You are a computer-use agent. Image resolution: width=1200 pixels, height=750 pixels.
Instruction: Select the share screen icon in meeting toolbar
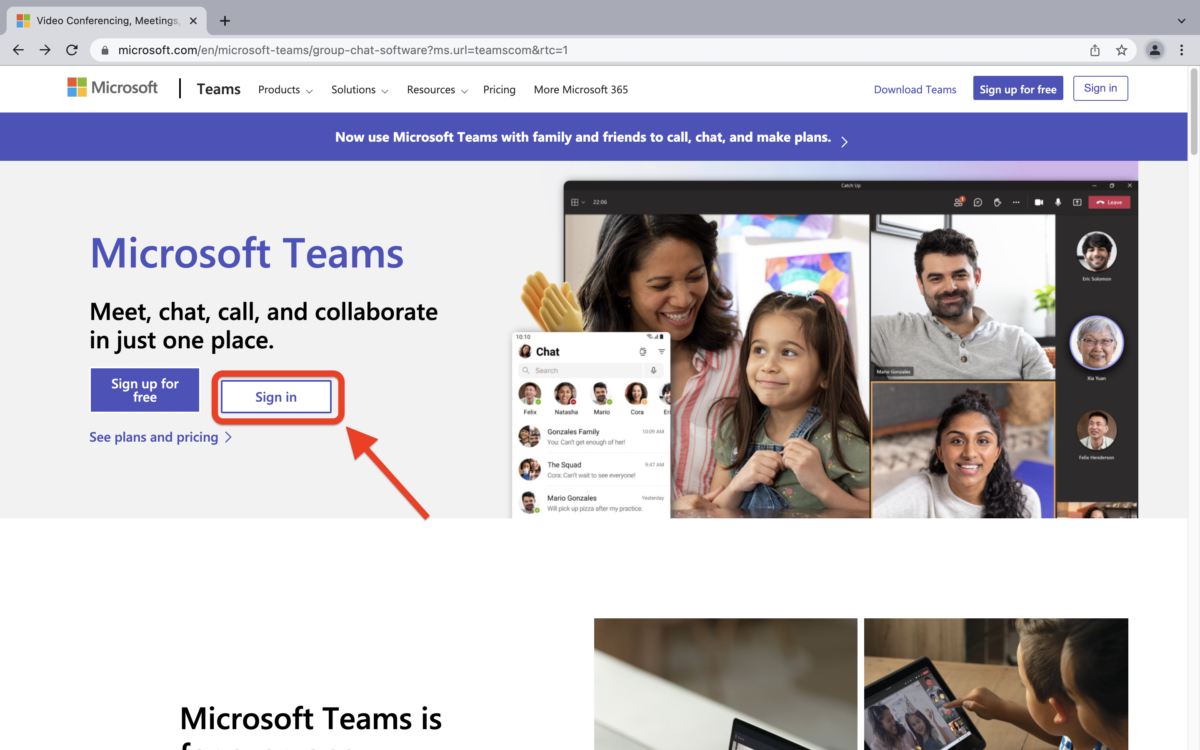pyautogui.click(x=1077, y=202)
